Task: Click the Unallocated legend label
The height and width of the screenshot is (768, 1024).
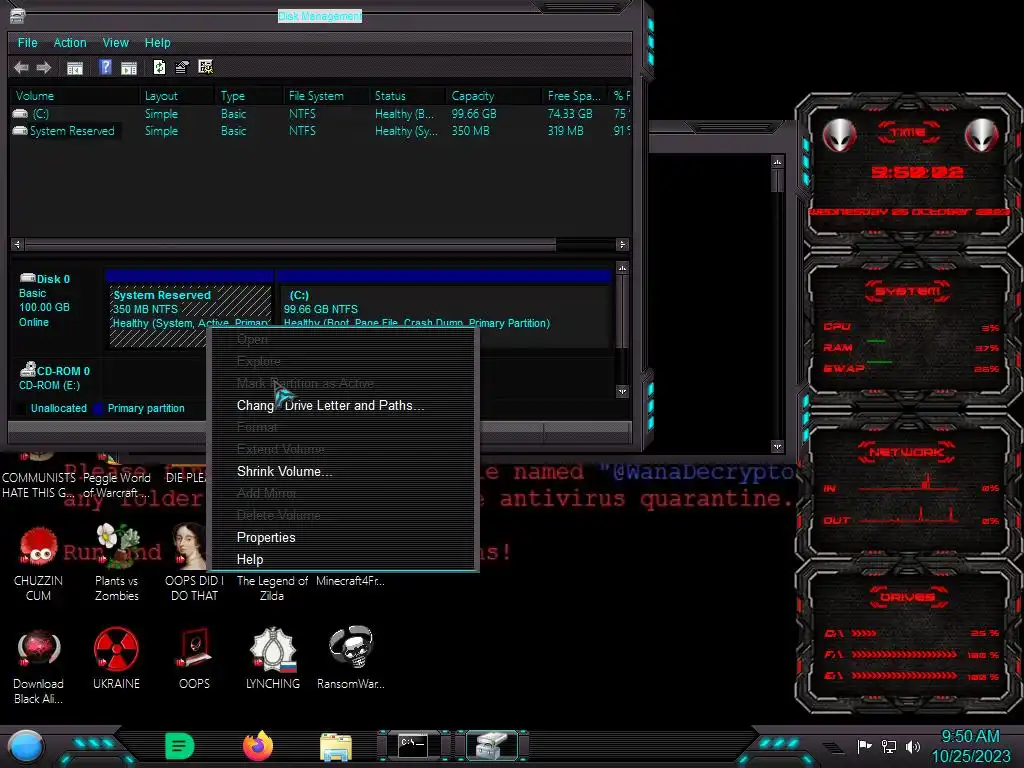Action: point(59,408)
